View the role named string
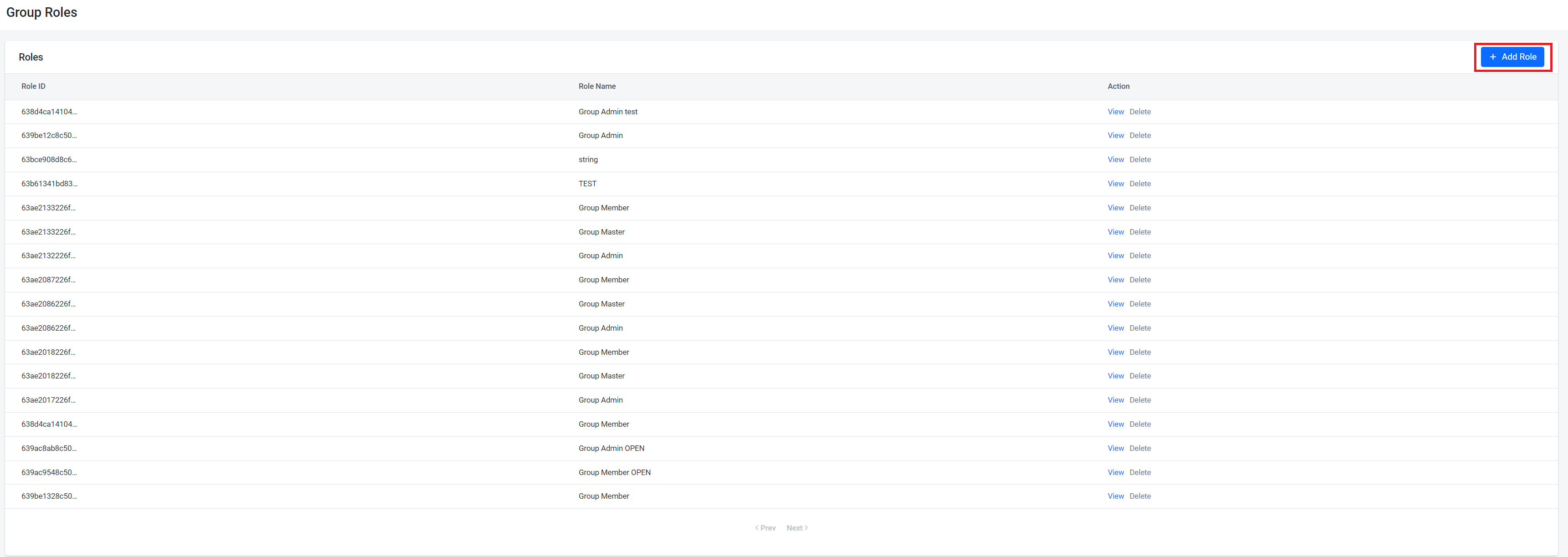Screen dimensions: 1568x557 point(1115,160)
